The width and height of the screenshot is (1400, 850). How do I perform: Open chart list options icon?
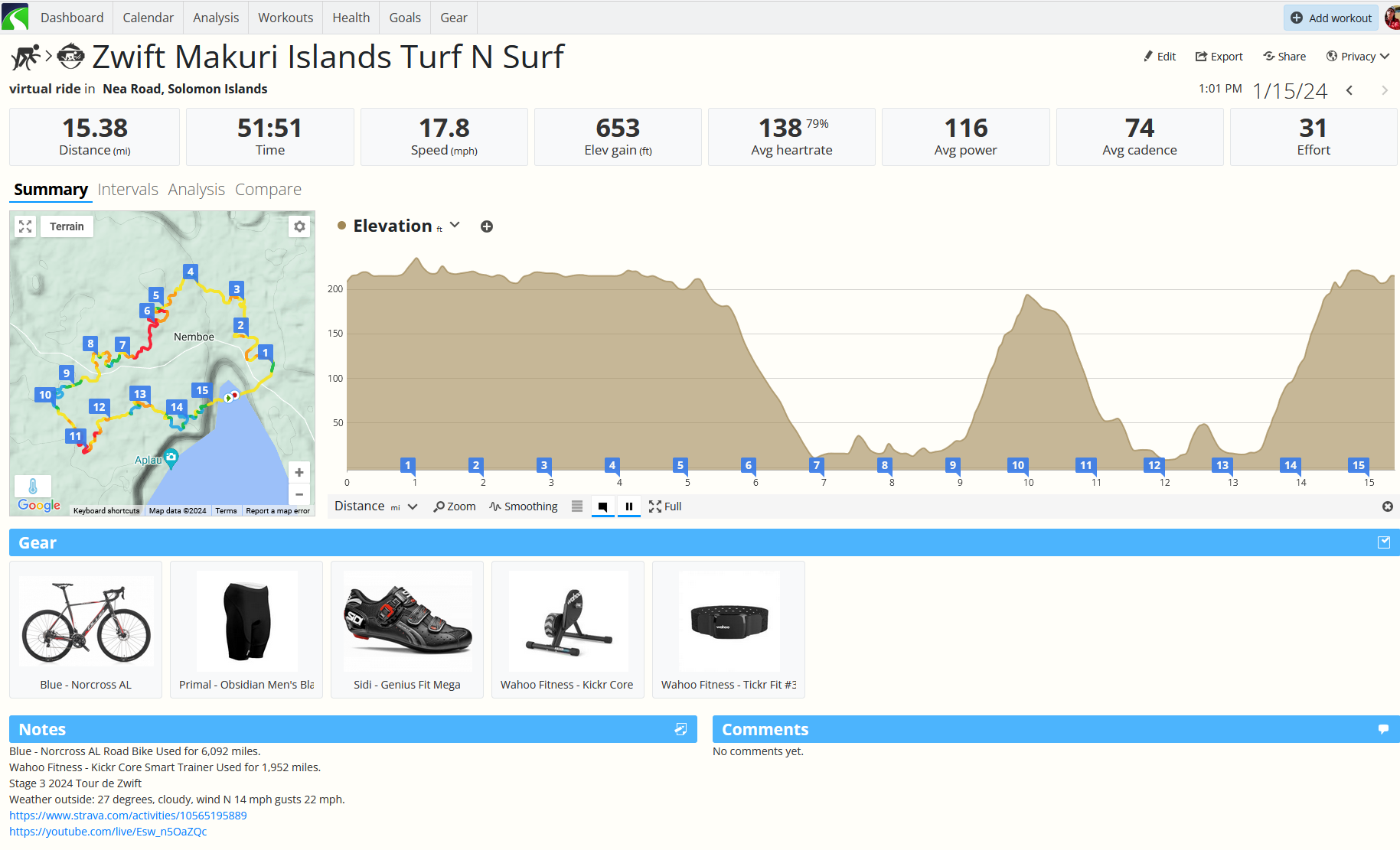click(x=577, y=506)
